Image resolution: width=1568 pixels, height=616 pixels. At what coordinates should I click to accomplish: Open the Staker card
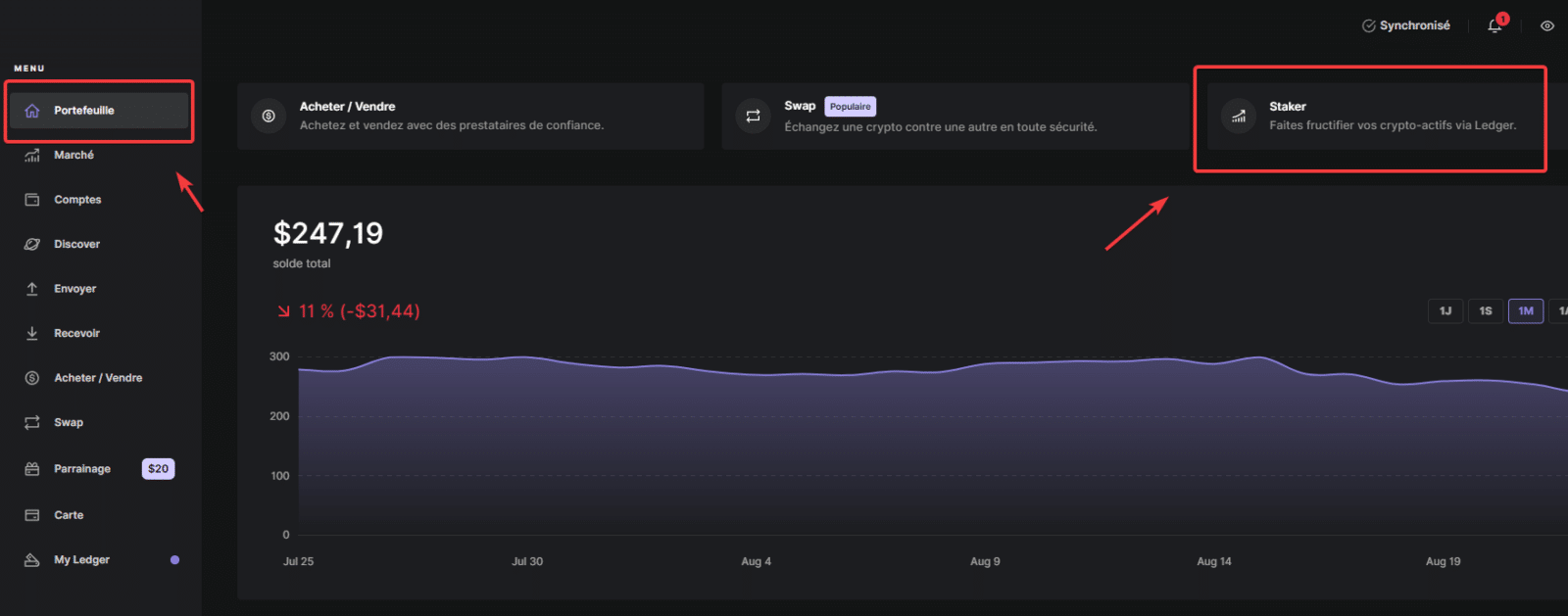(1372, 116)
